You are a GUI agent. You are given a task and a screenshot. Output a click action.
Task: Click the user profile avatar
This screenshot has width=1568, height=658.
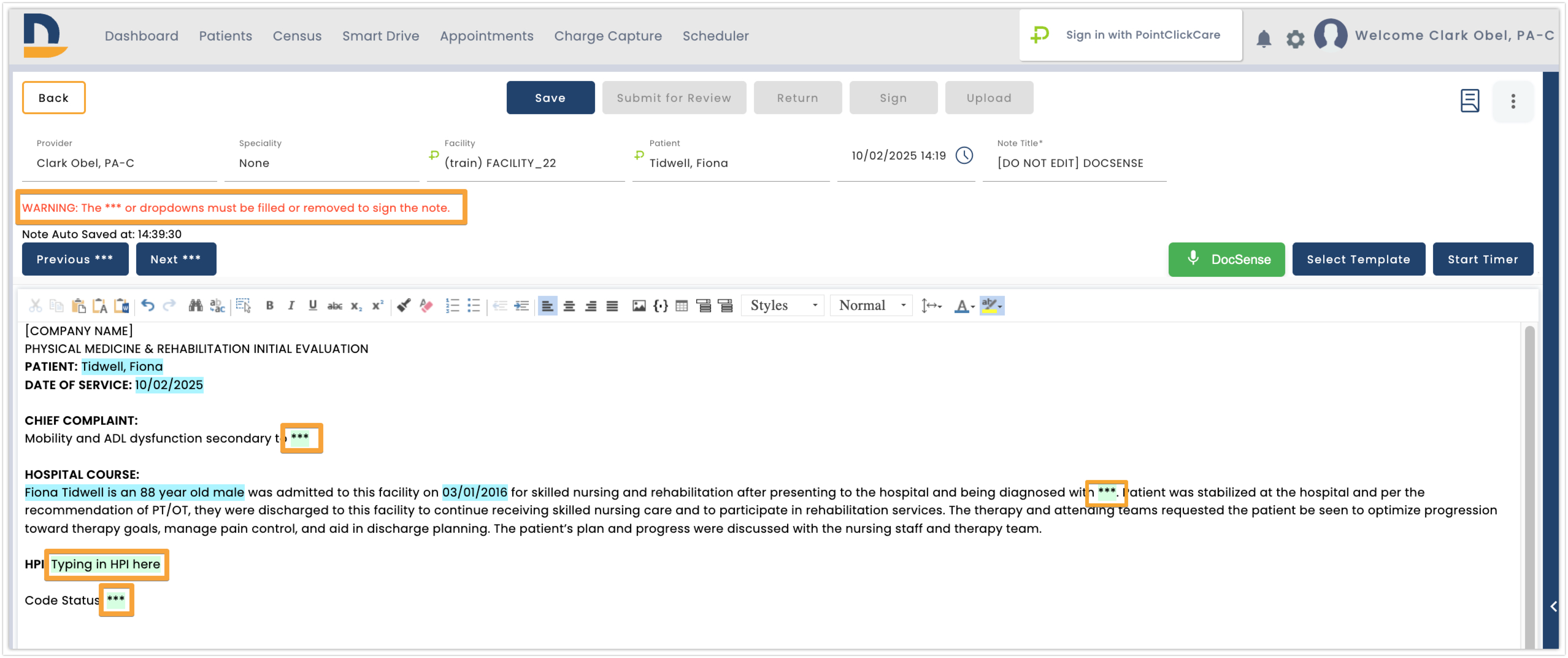click(x=1331, y=35)
